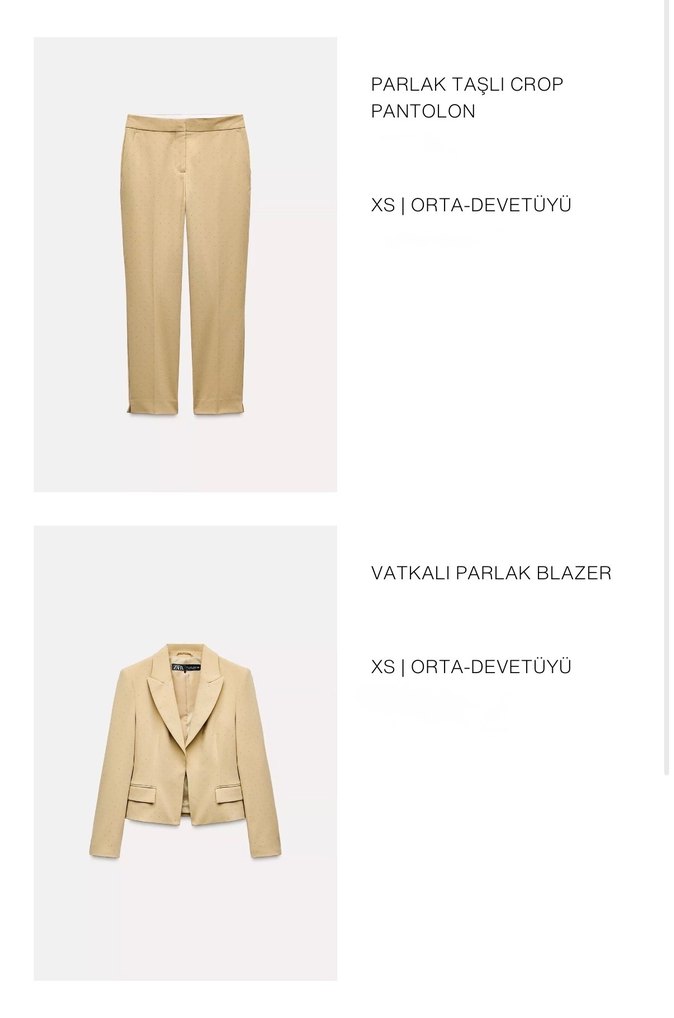Click the separator bar between XS and ORTA-DEVETÜYÜ for trousers
This screenshot has height=1018, width=674.
(403, 205)
